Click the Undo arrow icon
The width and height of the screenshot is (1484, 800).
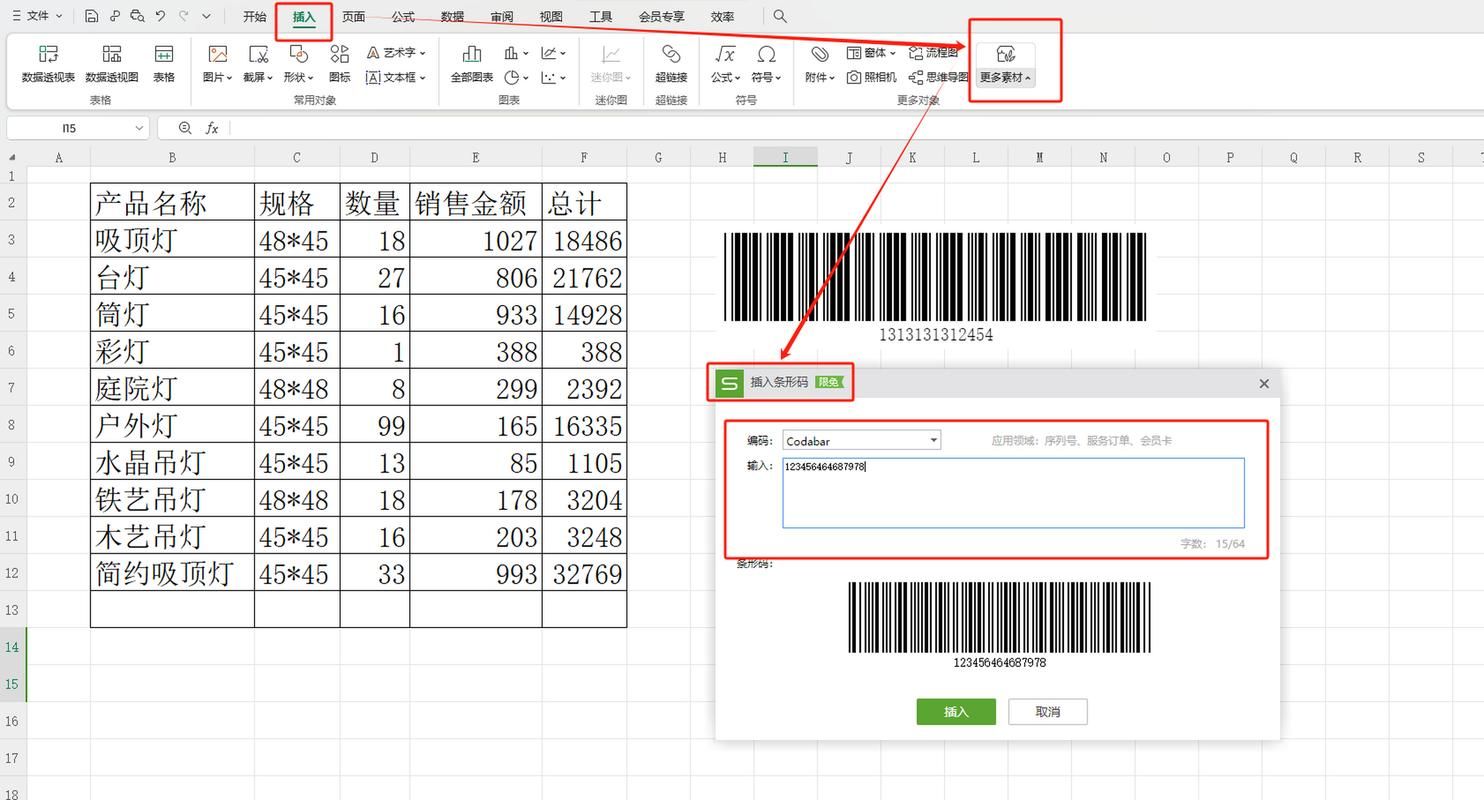(x=160, y=16)
